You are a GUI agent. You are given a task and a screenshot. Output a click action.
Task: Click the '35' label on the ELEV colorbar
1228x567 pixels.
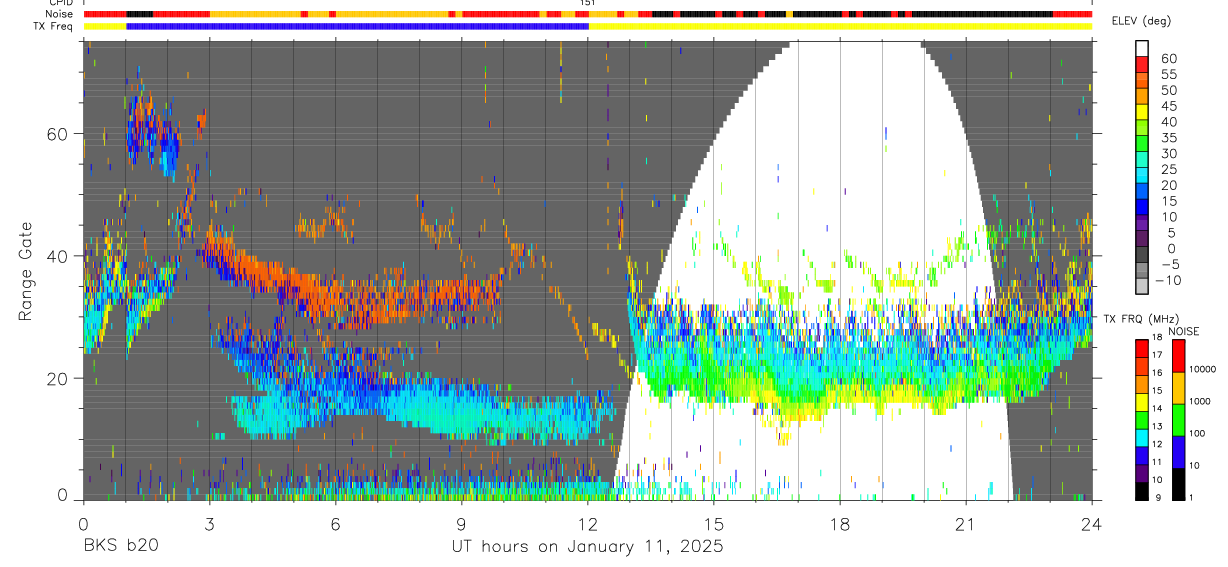1168,138
